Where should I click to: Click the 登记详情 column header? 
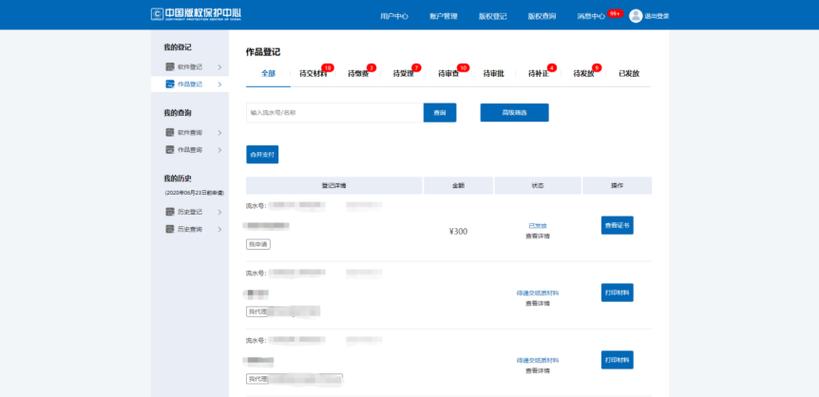(334, 185)
